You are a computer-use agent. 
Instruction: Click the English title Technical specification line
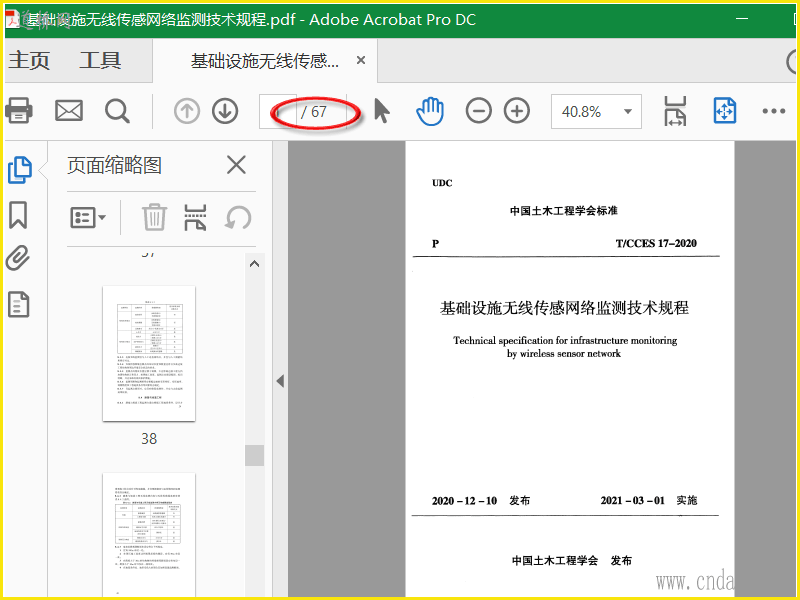pyautogui.click(x=565, y=340)
